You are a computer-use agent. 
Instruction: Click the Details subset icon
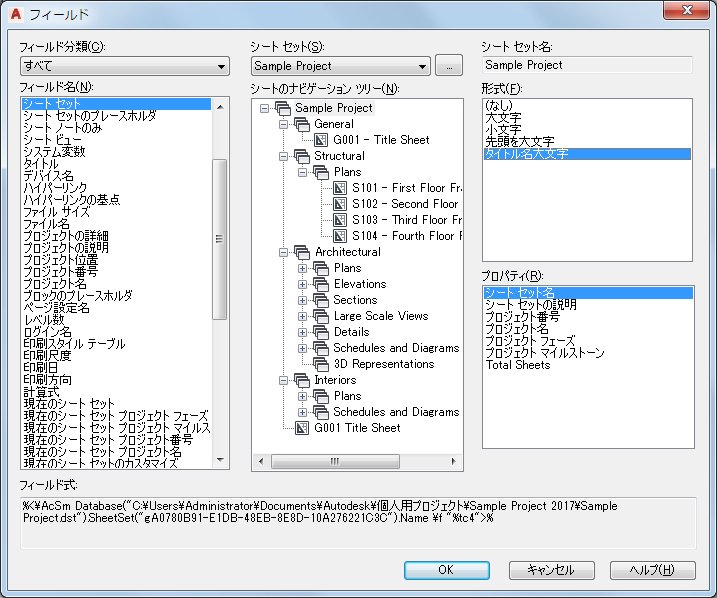click(321, 332)
